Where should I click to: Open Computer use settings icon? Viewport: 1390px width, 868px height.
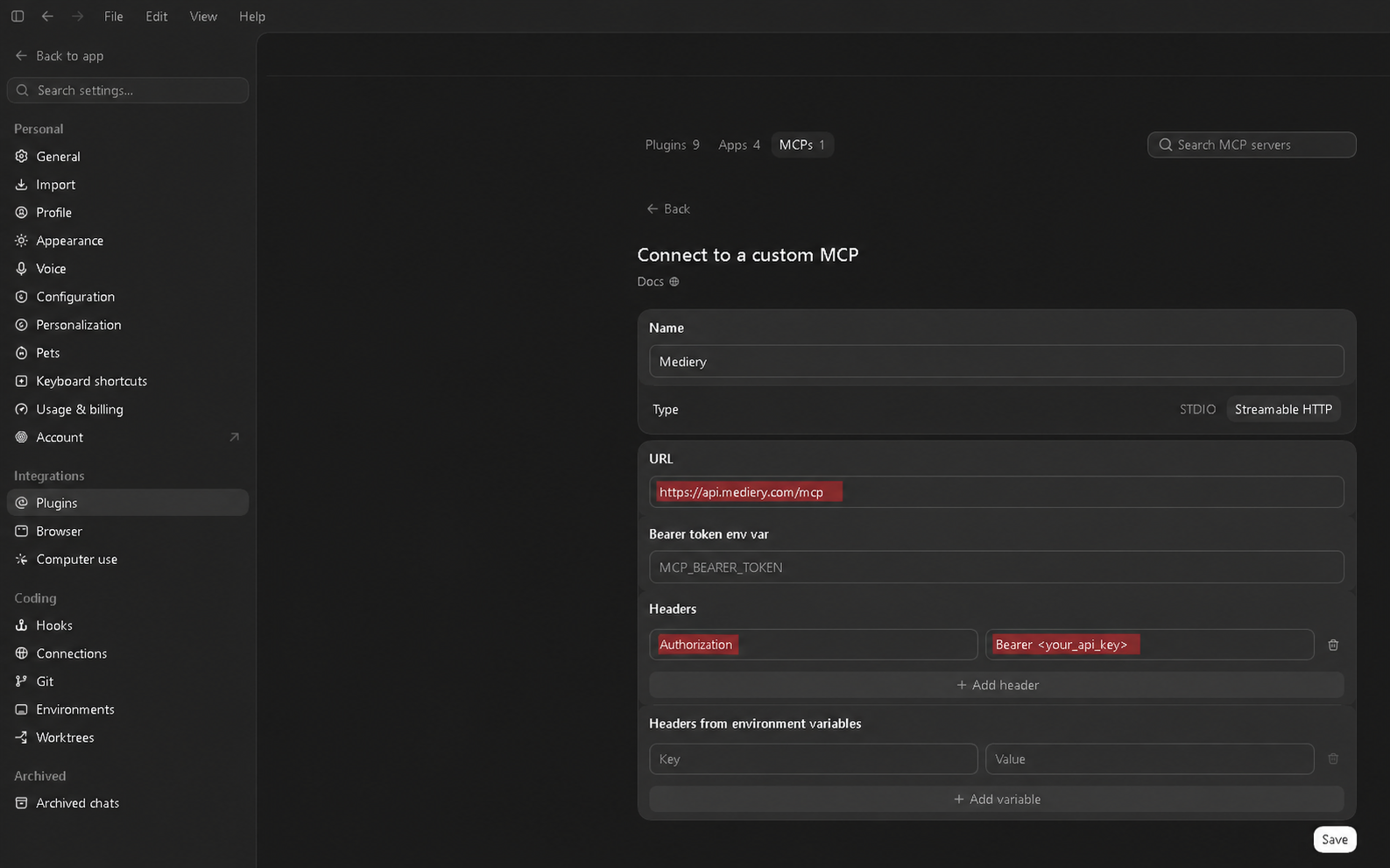(x=22, y=560)
